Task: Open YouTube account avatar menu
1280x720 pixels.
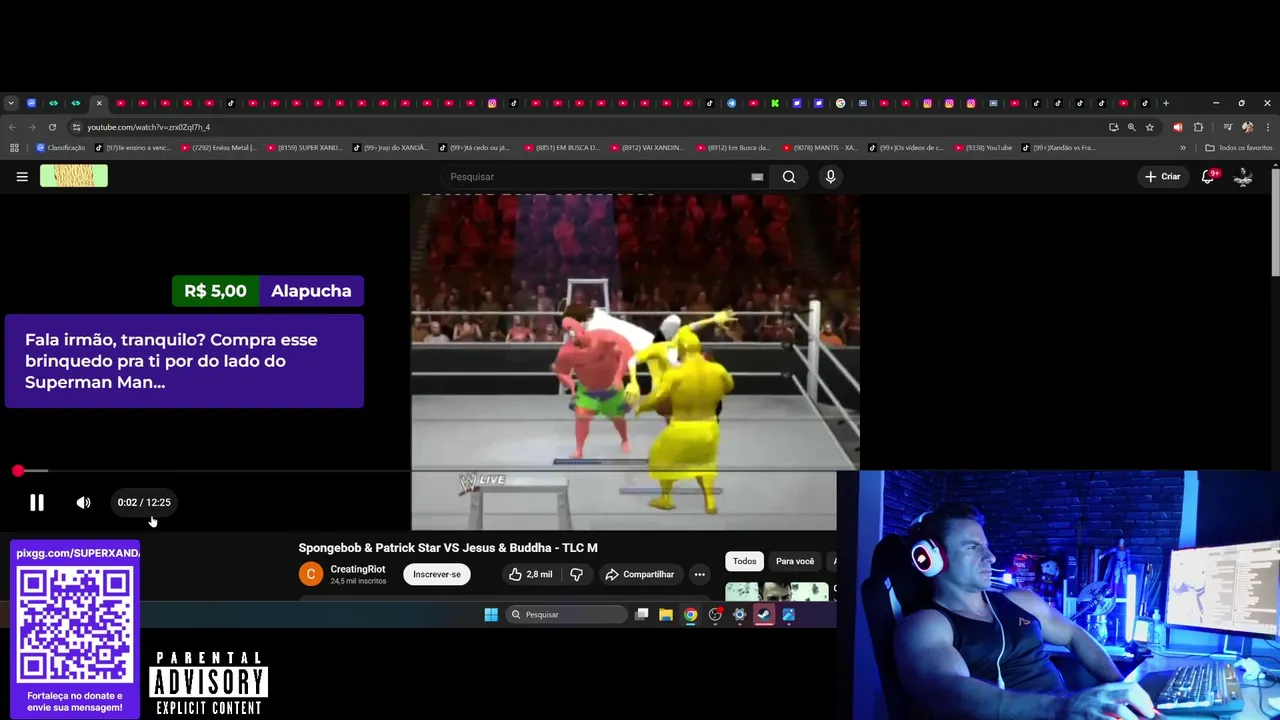Action: pos(1243,177)
